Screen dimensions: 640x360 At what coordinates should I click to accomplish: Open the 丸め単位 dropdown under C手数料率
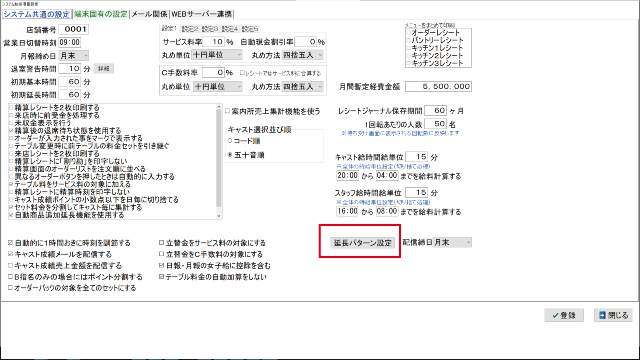tap(217, 87)
